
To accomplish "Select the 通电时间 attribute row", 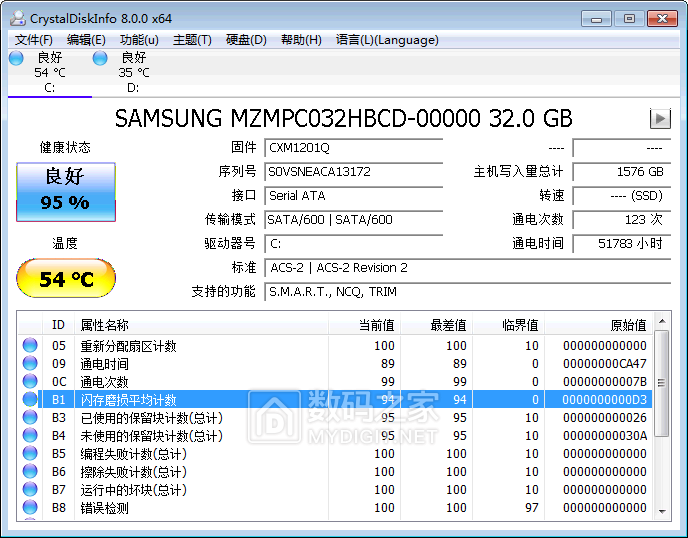I will (x=336, y=364).
